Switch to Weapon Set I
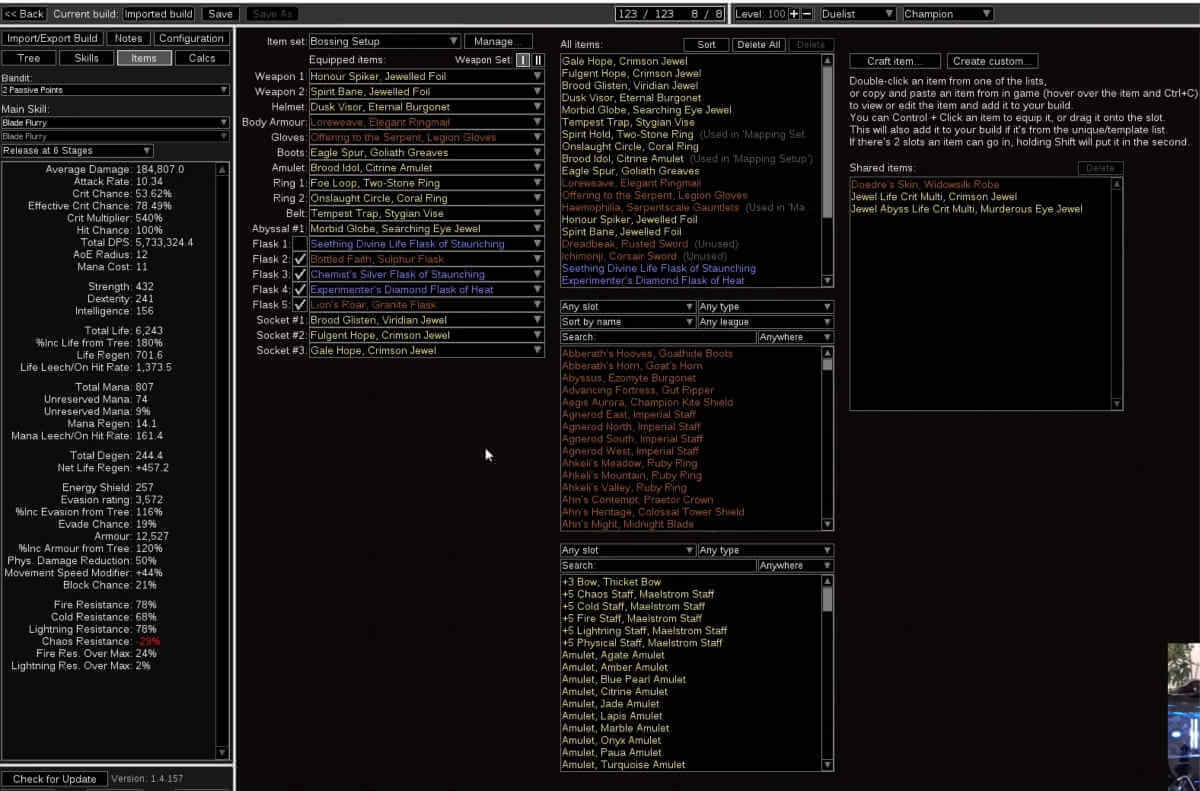The image size is (1200, 791). click(x=523, y=60)
